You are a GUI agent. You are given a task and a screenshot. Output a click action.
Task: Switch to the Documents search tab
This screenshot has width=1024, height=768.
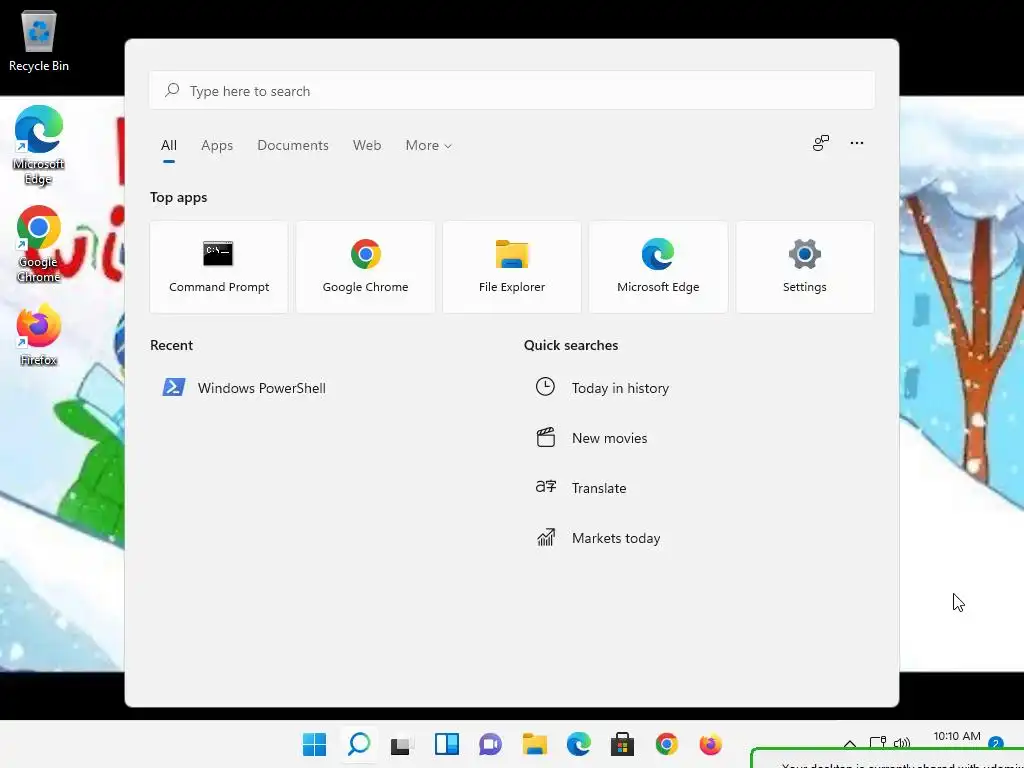click(293, 146)
